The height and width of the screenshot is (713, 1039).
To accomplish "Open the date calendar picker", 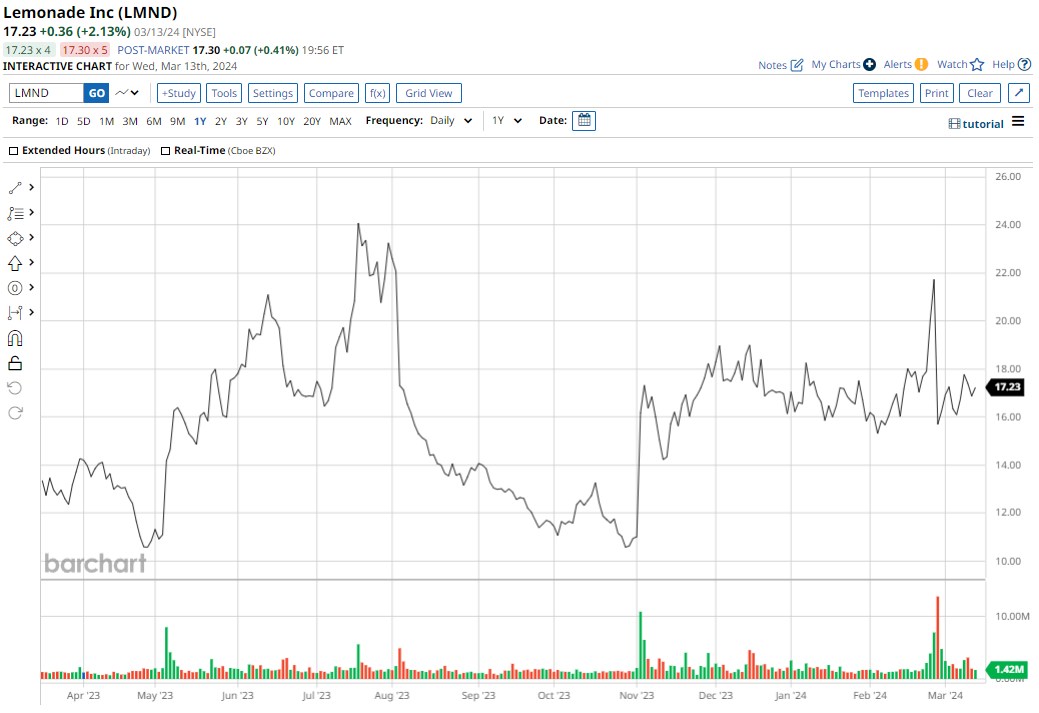I will pyautogui.click(x=585, y=121).
